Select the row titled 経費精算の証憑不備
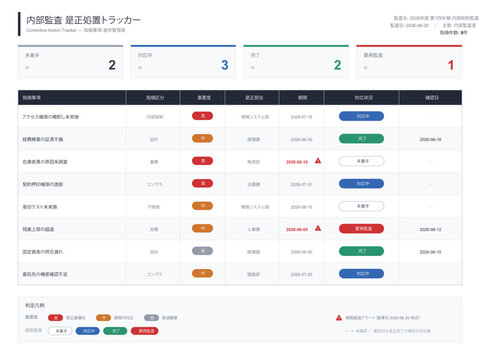The image size is (480, 360). [240, 139]
